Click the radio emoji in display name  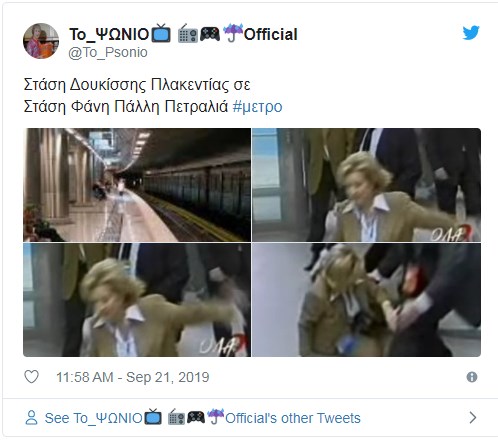(x=188, y=34)
